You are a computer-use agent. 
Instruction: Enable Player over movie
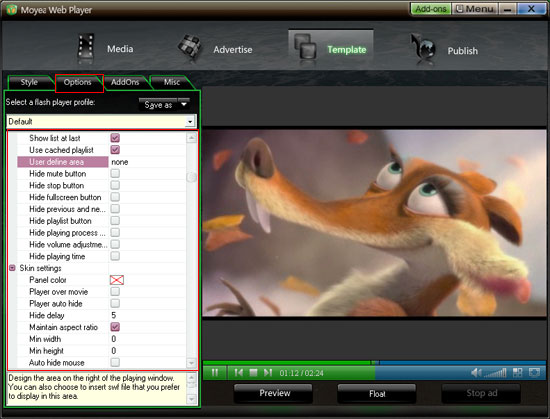(115, 291)
